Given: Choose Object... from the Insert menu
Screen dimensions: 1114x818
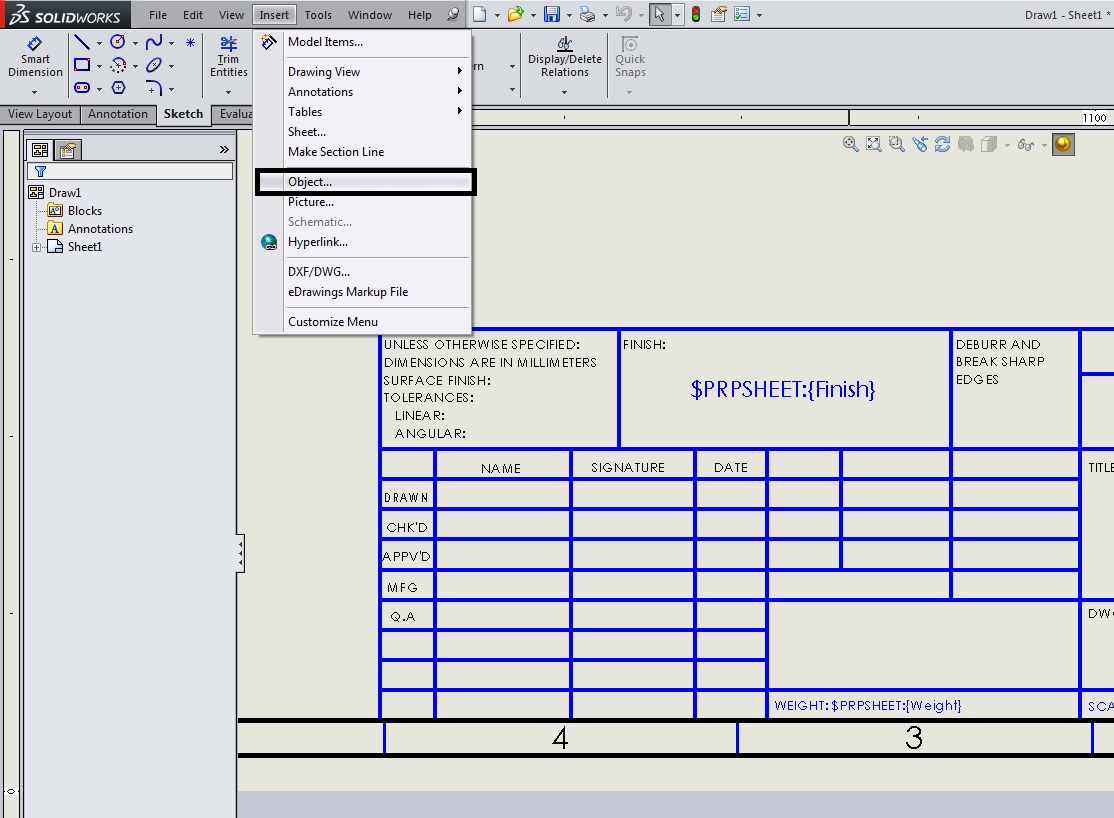Looking at the screenshot, I should click(310, 182).
